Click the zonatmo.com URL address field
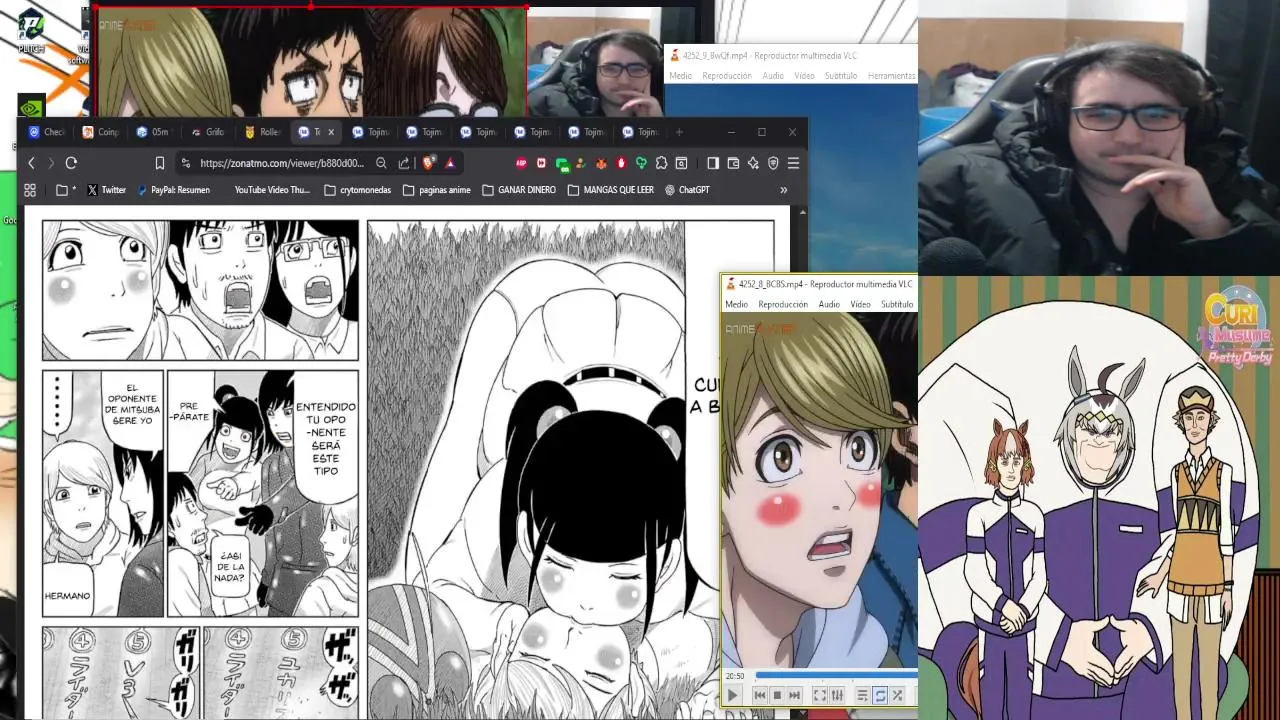This screenshot has width=1280, height=720. pyautogui.click(x=282, y=163)
